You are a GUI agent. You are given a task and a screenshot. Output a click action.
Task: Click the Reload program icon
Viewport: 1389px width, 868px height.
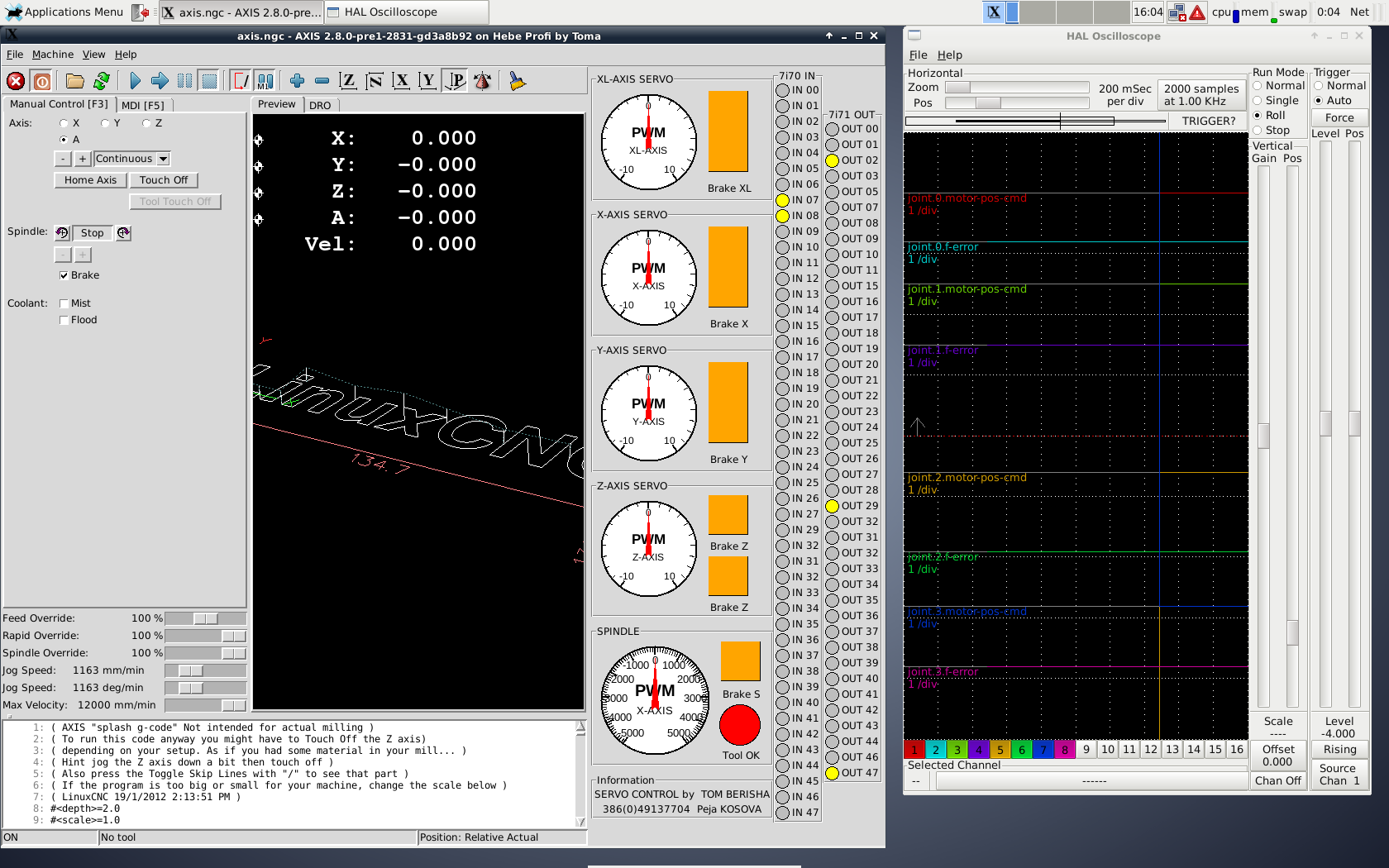click(x=101, y=80)
